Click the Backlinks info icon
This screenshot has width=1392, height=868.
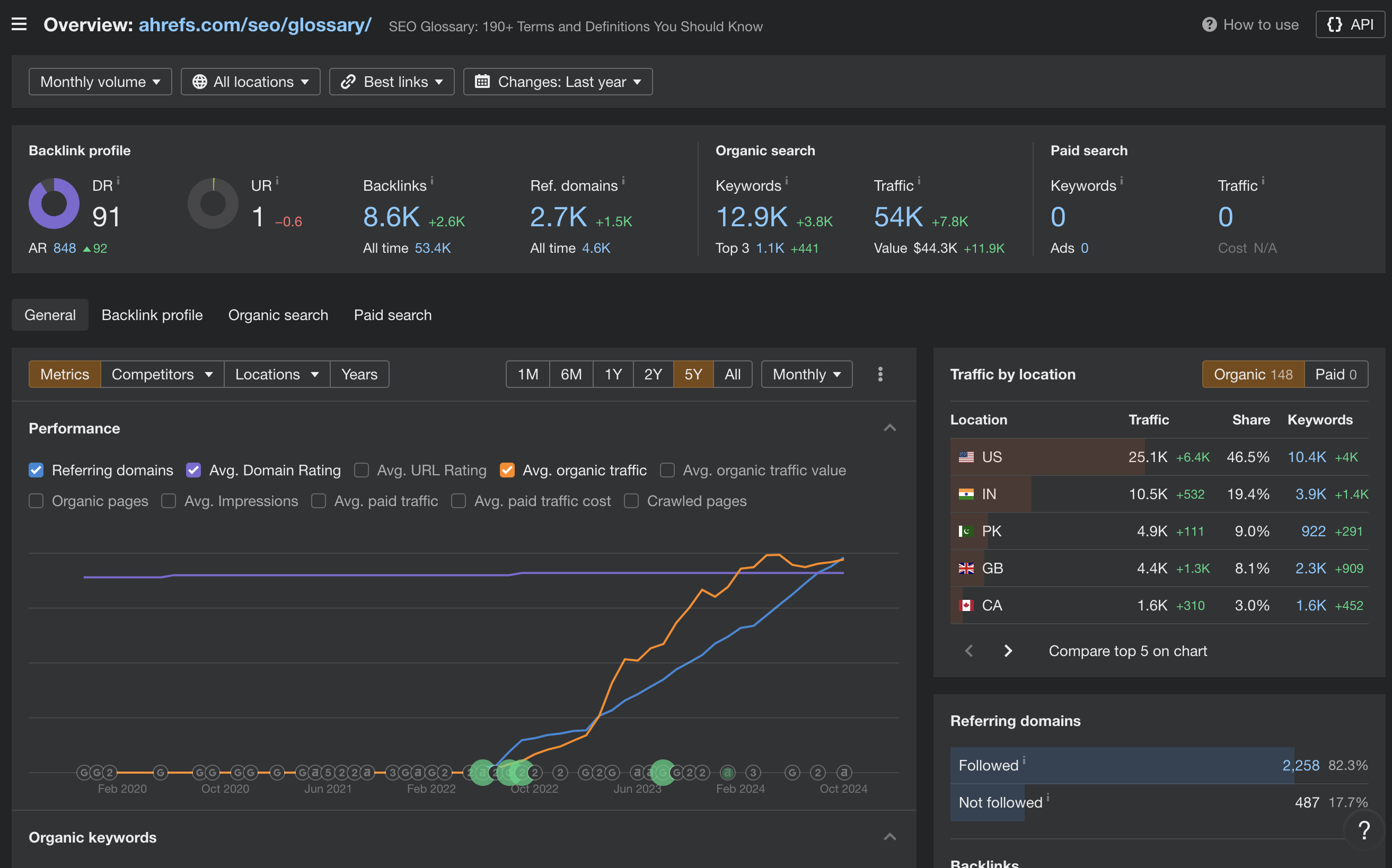point(432,181)
